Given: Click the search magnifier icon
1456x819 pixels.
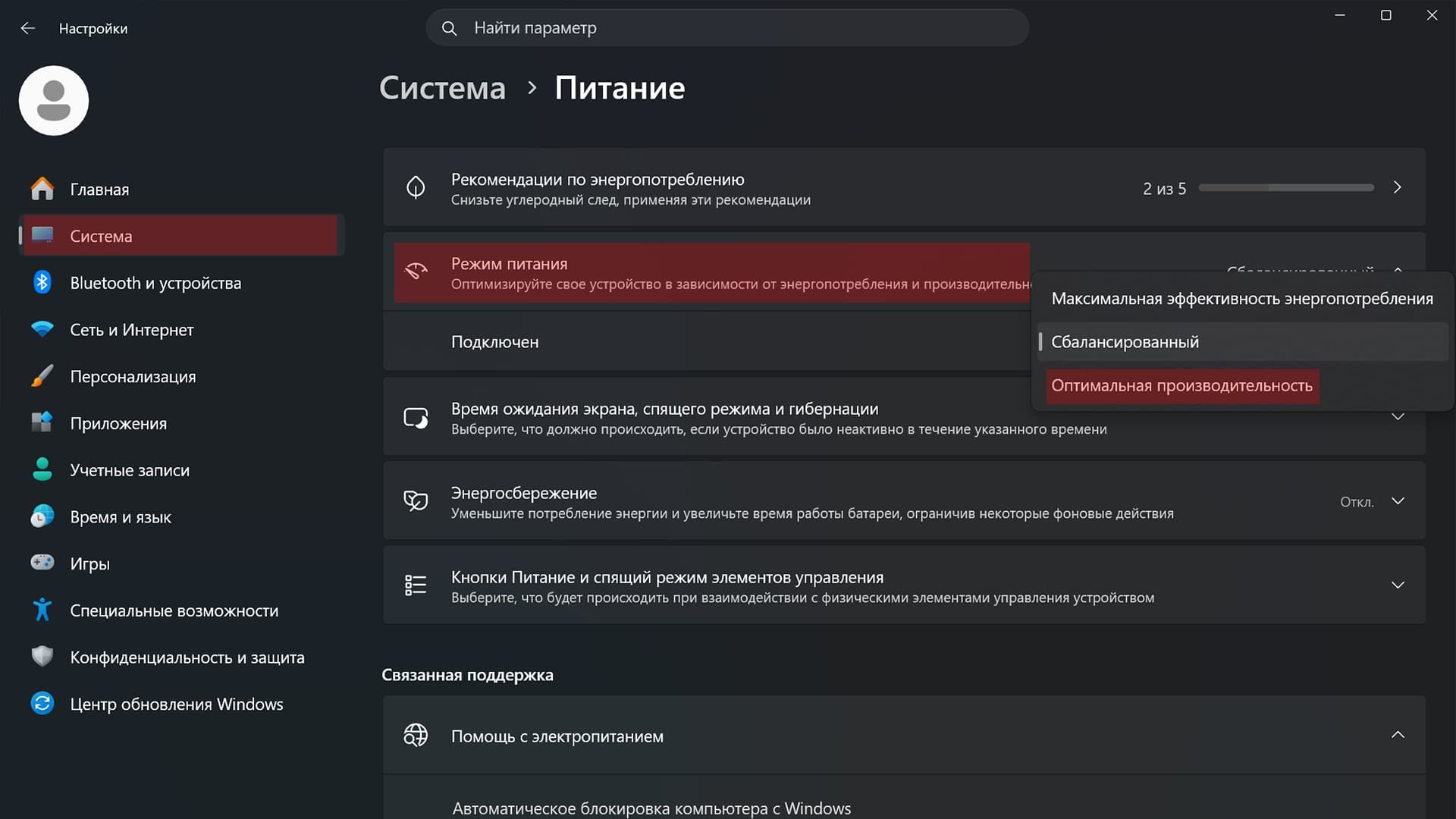Looking at the screenshot, I should 449,28.
